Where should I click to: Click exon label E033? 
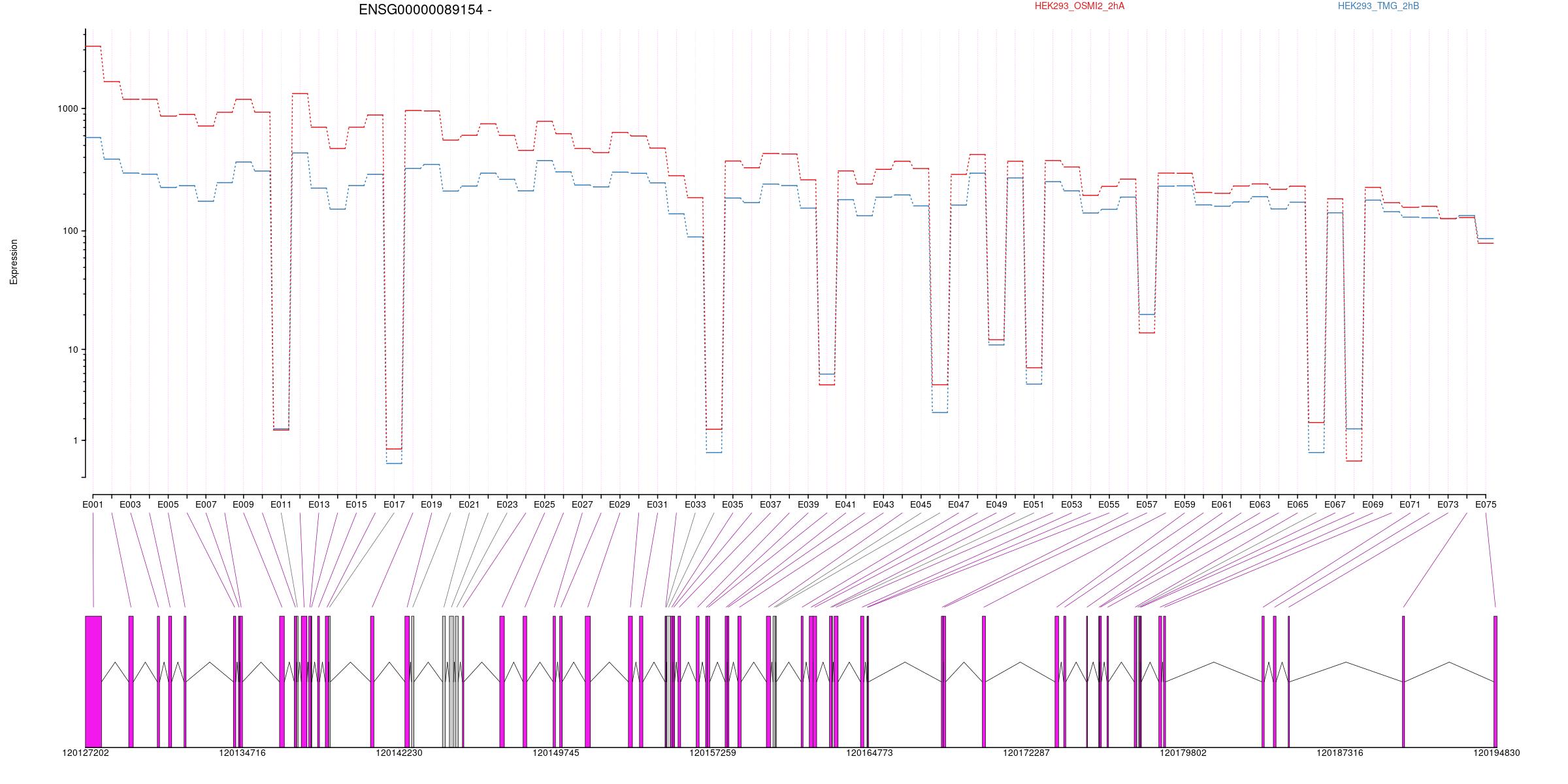pyautogui.click(x=695, y=504)
